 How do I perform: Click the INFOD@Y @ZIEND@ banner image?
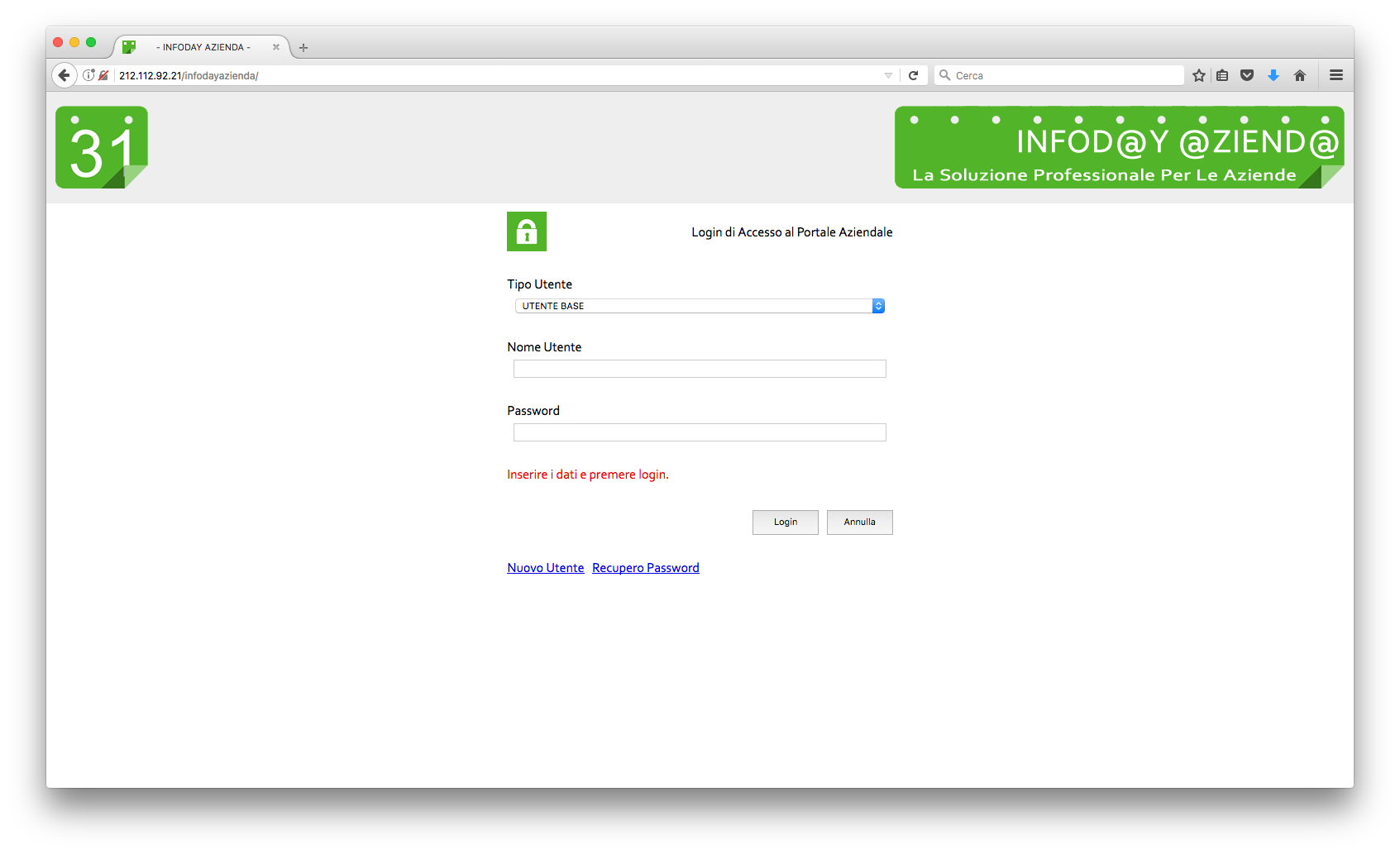click(x=1119, y=147)
